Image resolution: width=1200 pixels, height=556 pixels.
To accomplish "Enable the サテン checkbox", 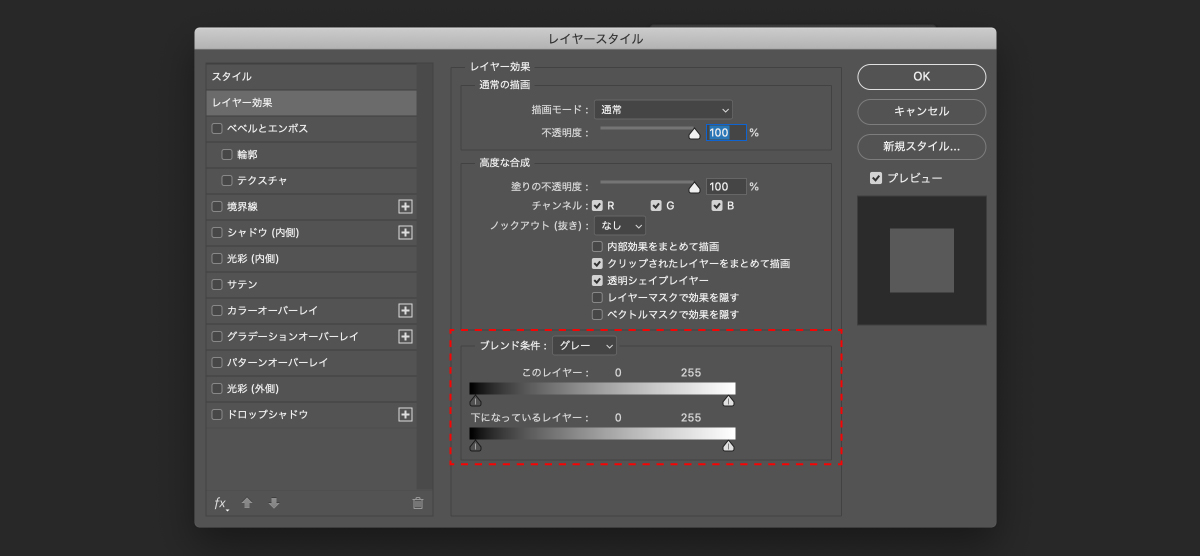I will tap(217, 285).
